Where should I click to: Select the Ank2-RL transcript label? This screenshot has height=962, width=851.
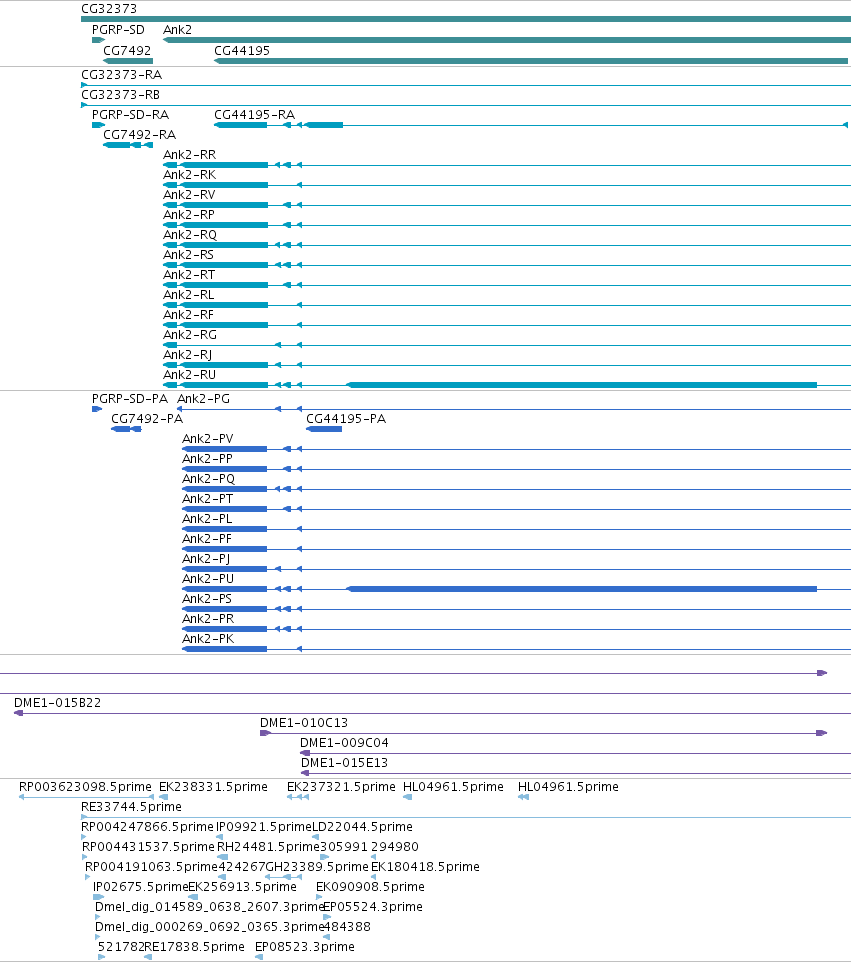click(x=188, y=295)
